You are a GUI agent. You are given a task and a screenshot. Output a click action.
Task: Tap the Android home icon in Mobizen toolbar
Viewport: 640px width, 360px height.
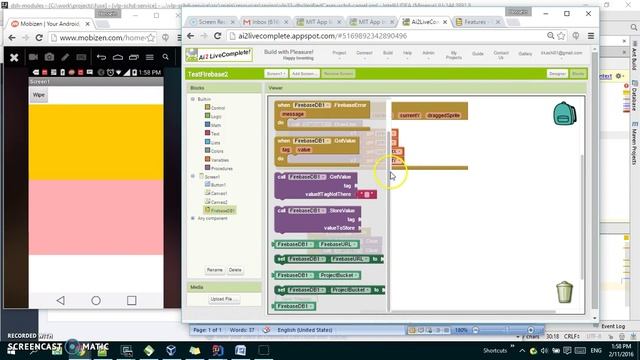point(118,57)
